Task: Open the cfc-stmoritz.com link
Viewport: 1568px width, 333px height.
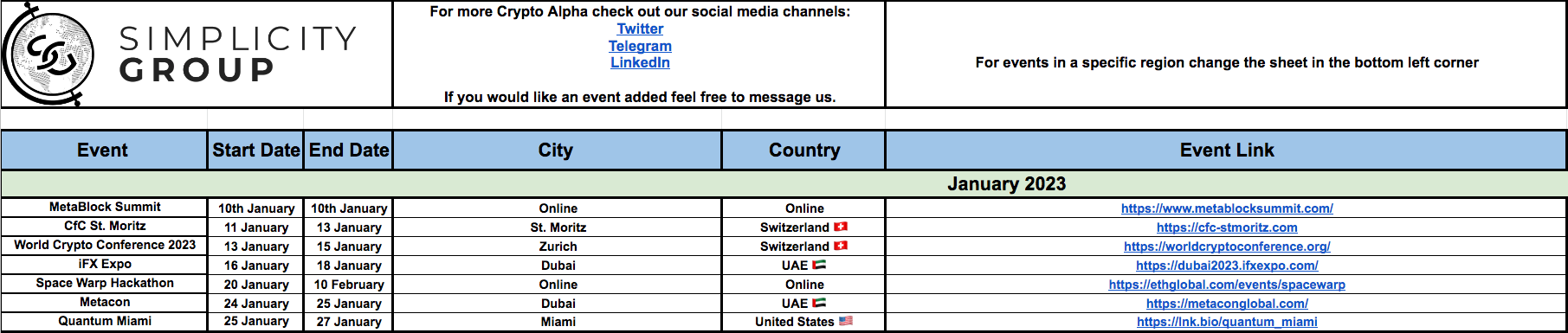Action: click(1227, 227)
